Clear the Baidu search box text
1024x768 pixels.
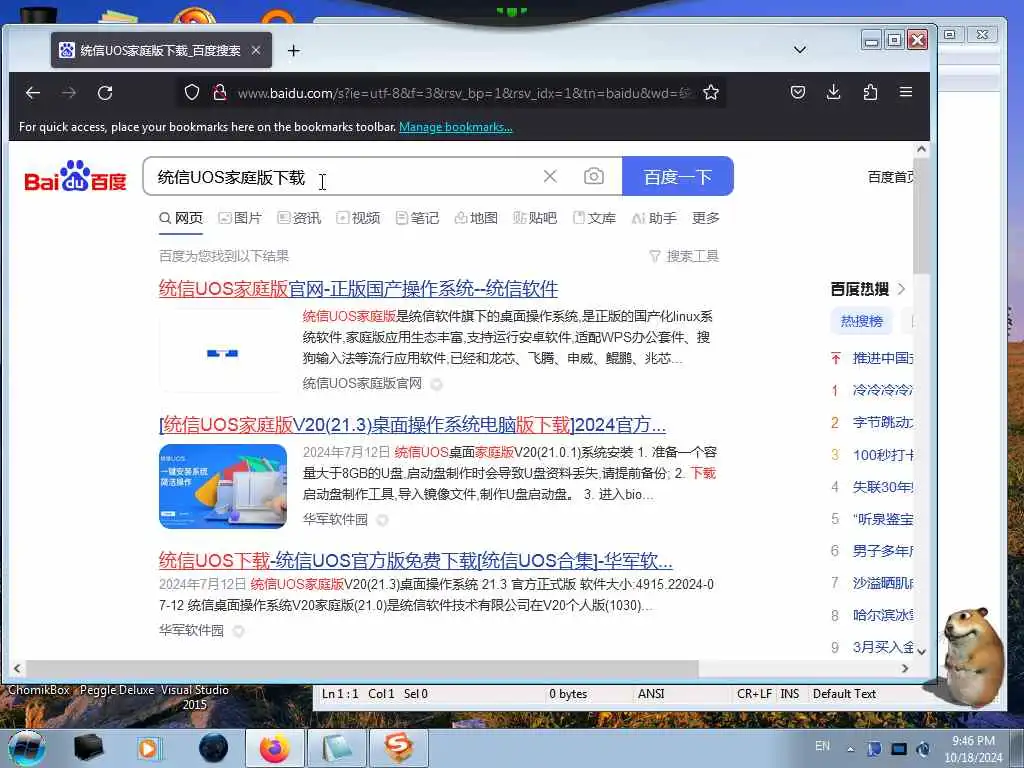pyautogui.click(x=550, y=176)
